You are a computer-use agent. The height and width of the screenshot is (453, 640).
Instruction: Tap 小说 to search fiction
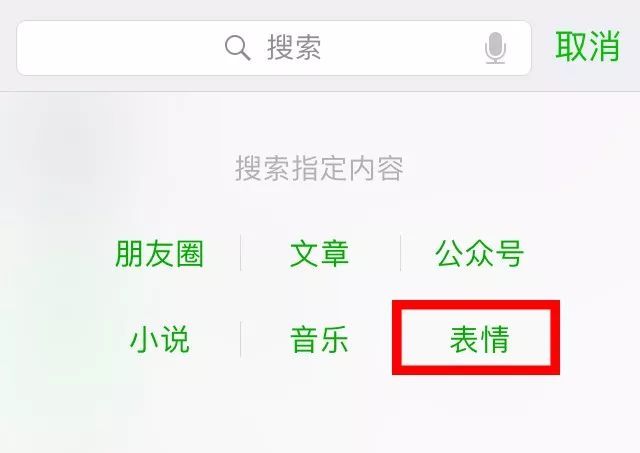coord(160,339)
